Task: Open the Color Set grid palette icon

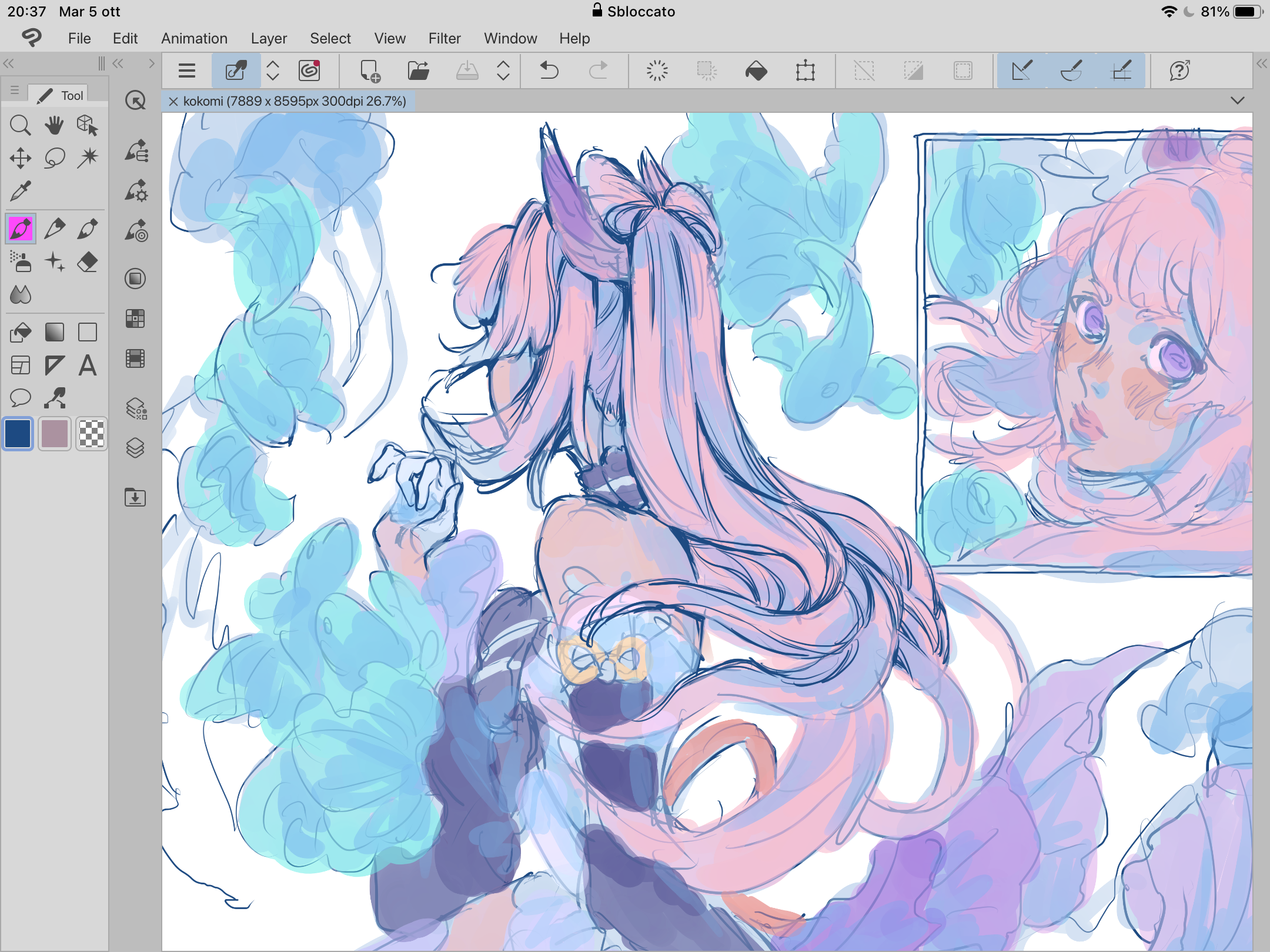Action: click(x=136, y=319)
